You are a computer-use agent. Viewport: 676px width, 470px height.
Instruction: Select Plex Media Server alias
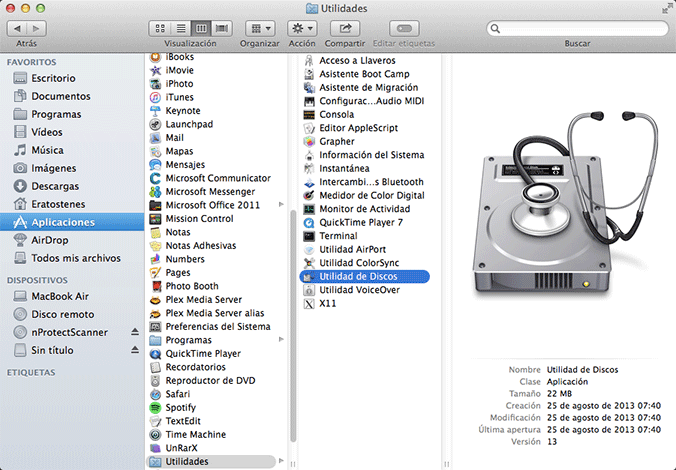coord(215,313)
